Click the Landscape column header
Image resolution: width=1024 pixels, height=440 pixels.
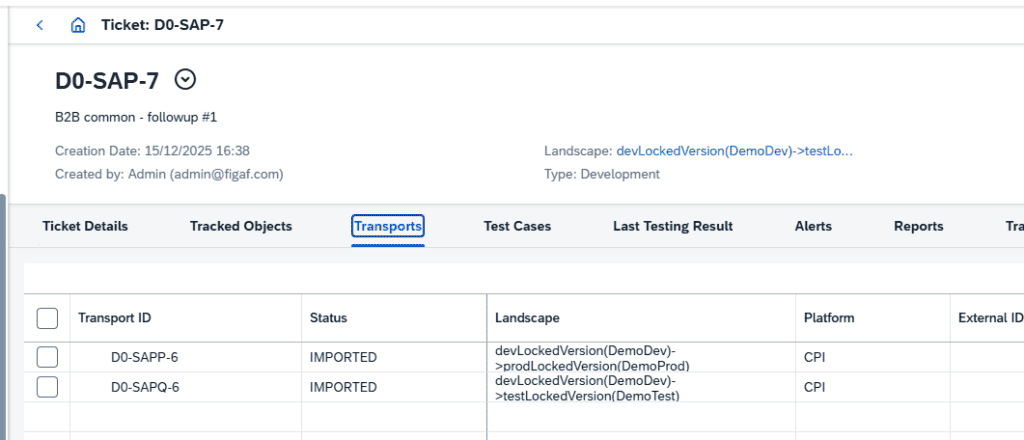point(641,318)
